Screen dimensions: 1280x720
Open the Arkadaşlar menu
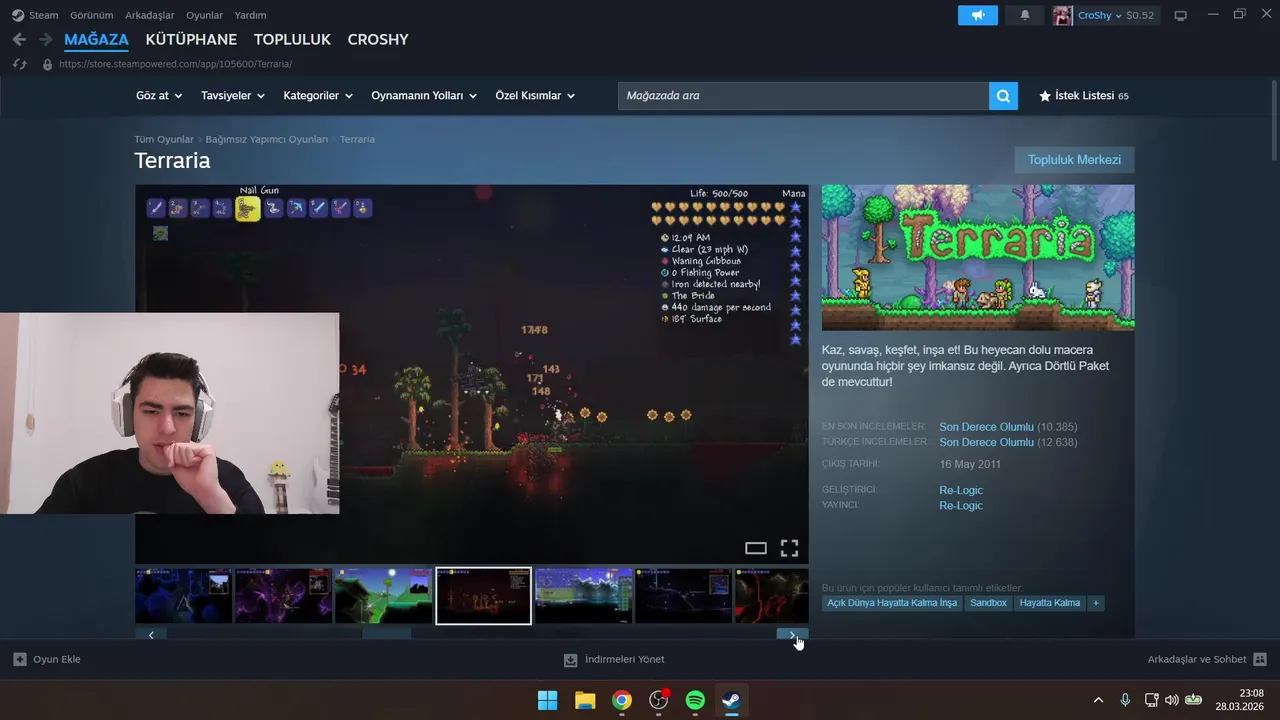click(x=149, y=15)
